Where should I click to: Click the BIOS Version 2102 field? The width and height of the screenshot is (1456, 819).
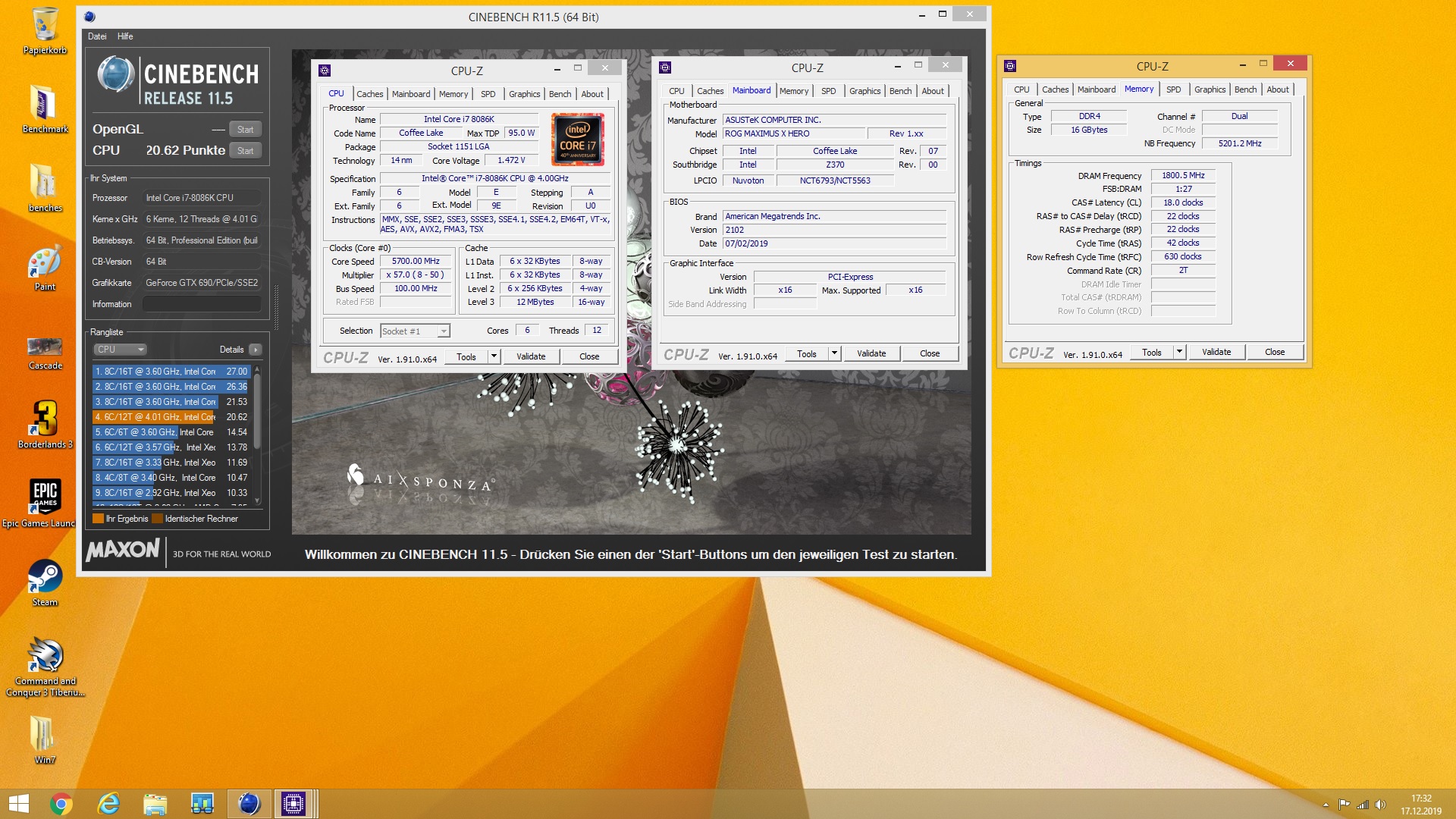click(x=834, y=231)
